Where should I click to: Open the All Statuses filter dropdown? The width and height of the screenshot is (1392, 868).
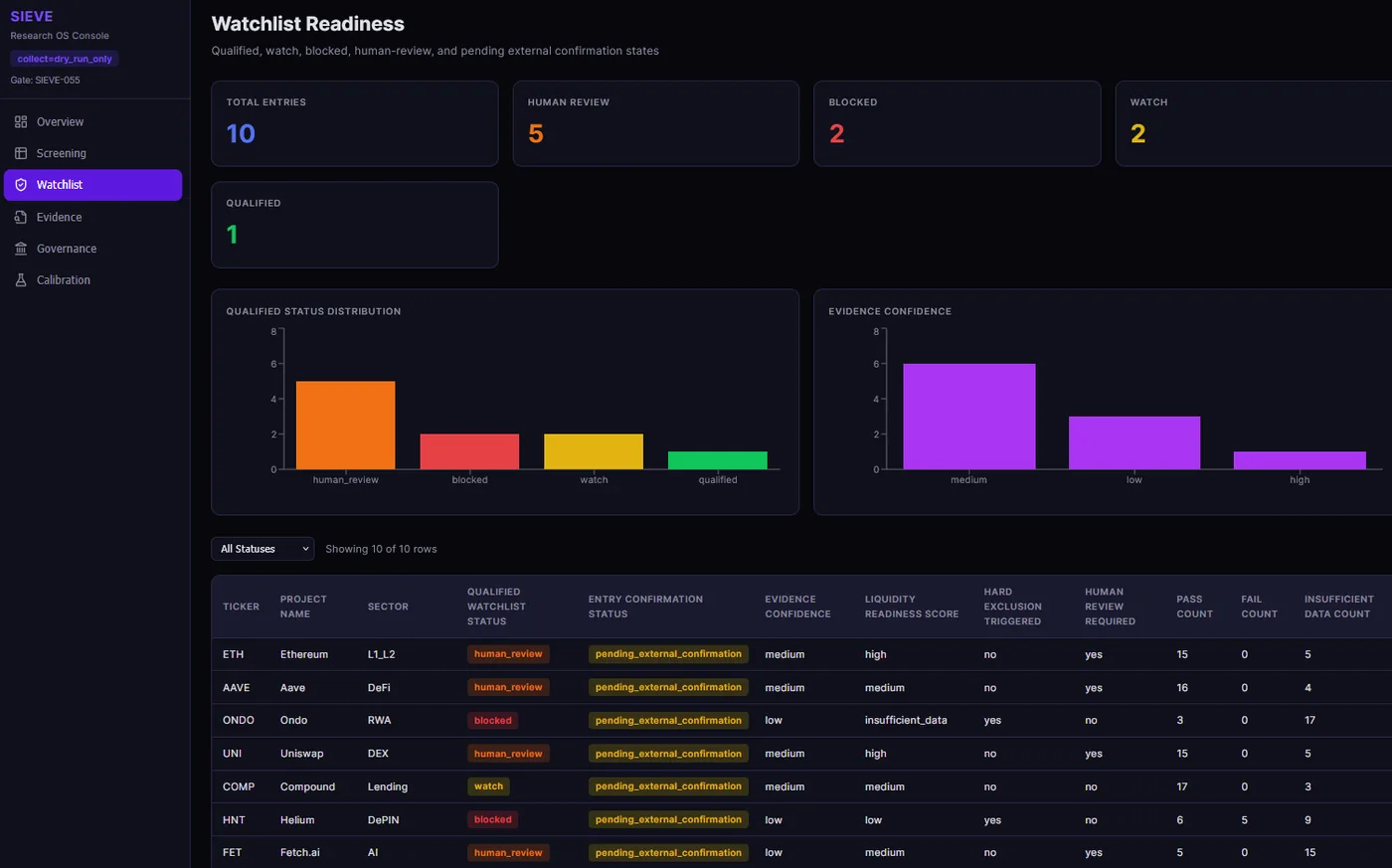point(262,549)
